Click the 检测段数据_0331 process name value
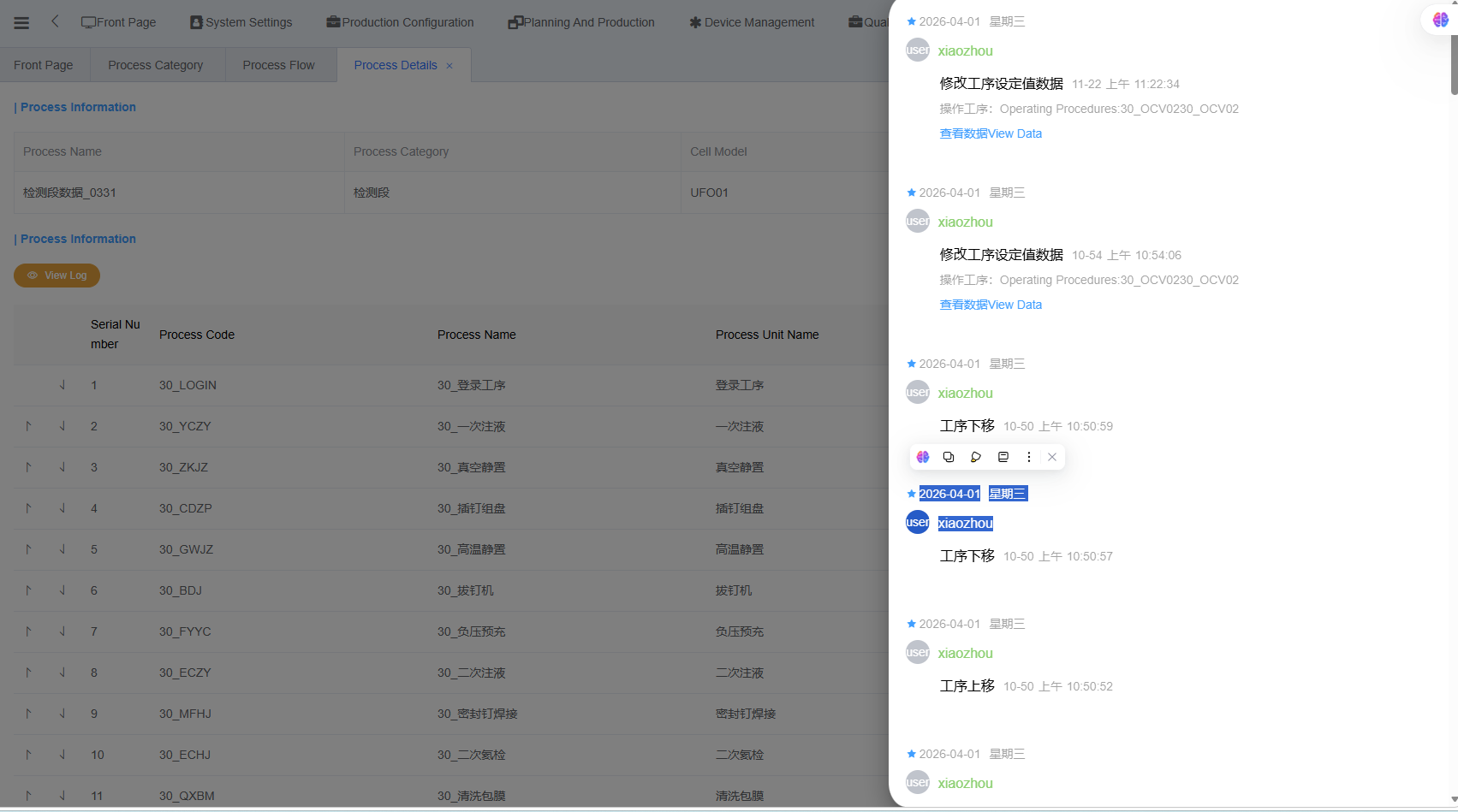The height and width of the screenshot is (812, 1458). (x=69, y=193)
